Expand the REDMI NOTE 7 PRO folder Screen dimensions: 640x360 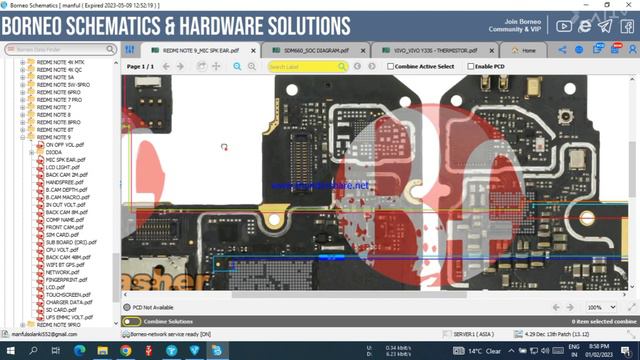pyautogui.click(x=22, y=100)
